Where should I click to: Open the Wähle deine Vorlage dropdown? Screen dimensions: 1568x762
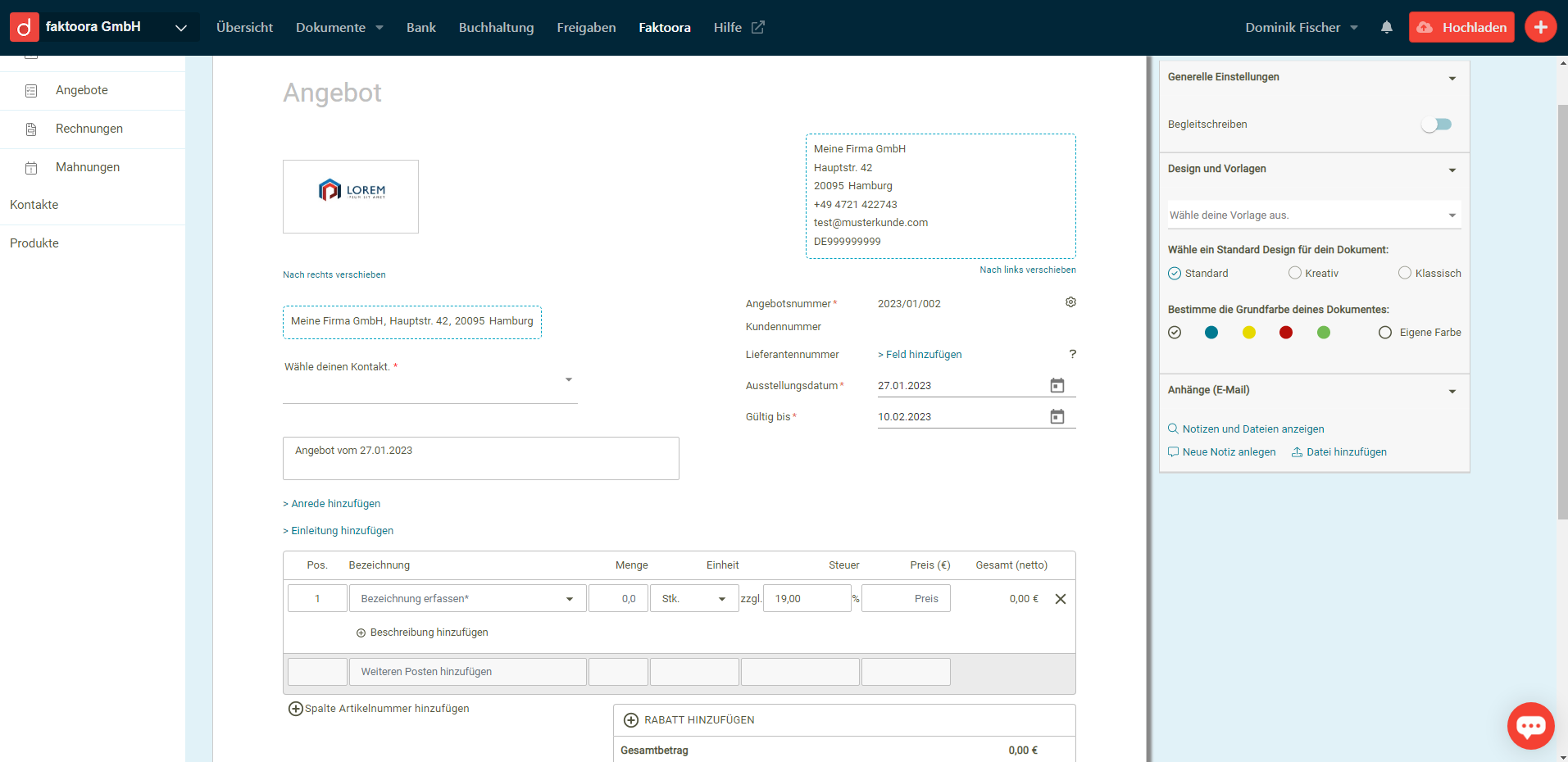coord(1314,215)
